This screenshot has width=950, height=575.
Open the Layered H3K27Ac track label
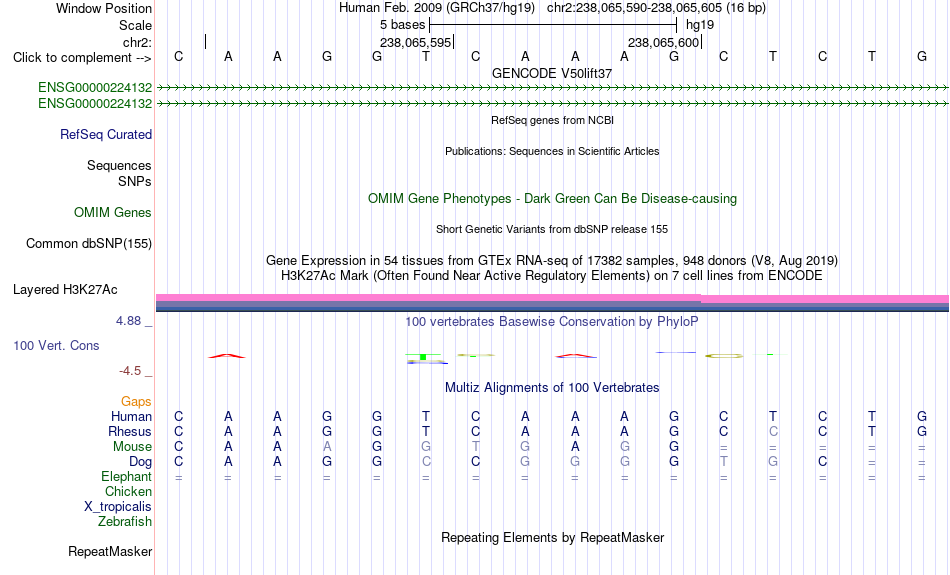click(65, 290)
